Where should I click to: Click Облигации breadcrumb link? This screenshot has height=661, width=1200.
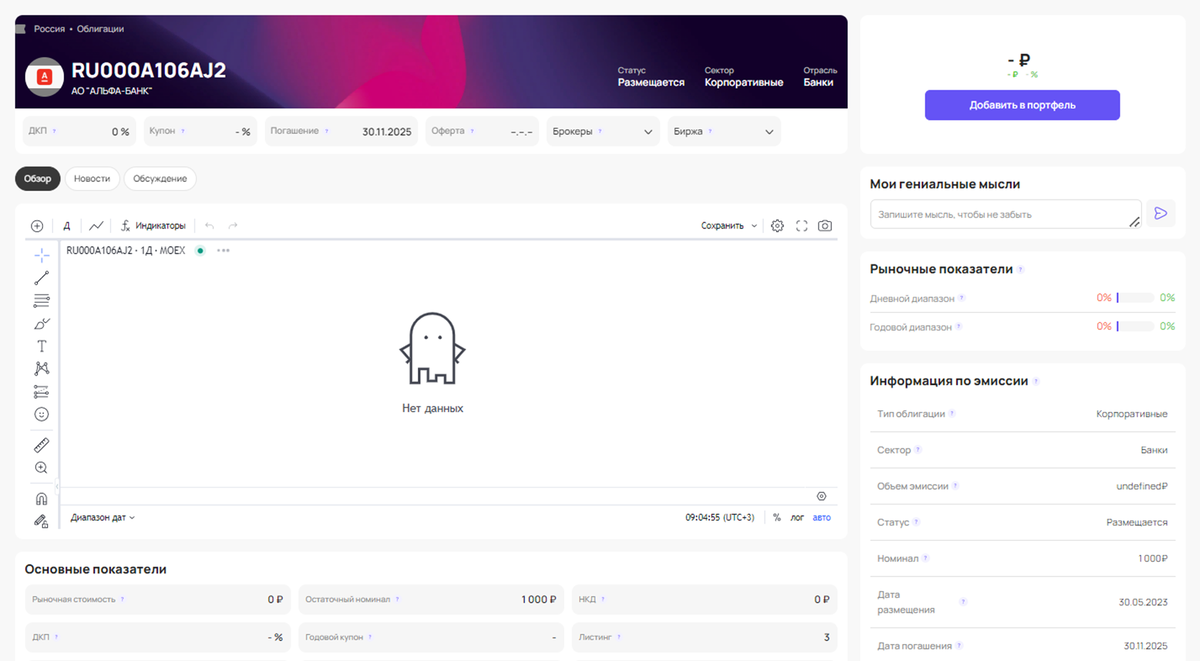(101, 29)
